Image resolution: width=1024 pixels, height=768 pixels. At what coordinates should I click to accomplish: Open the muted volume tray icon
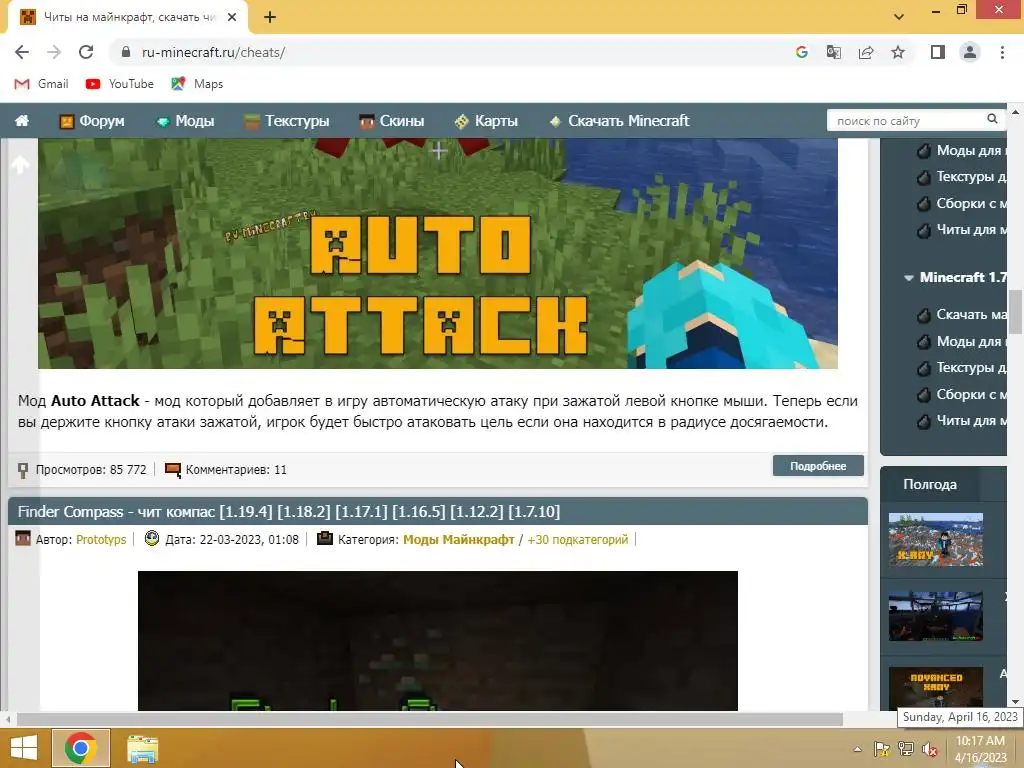930,749
